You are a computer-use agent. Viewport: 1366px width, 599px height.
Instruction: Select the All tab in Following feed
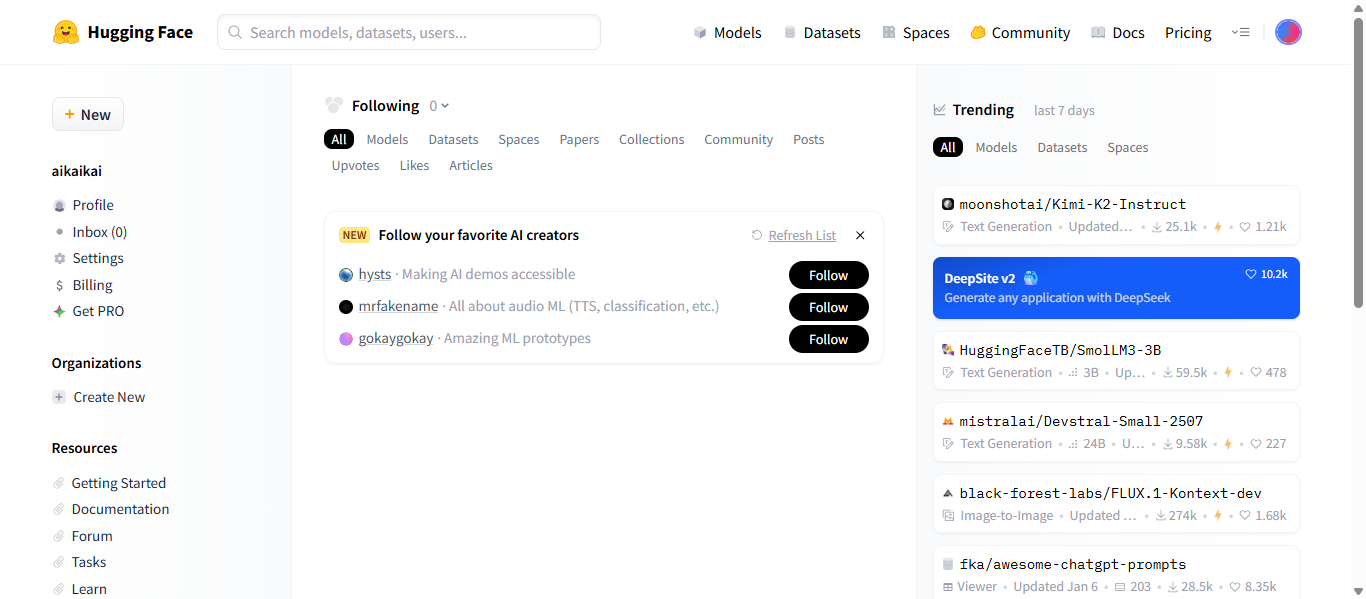(339, 139)
